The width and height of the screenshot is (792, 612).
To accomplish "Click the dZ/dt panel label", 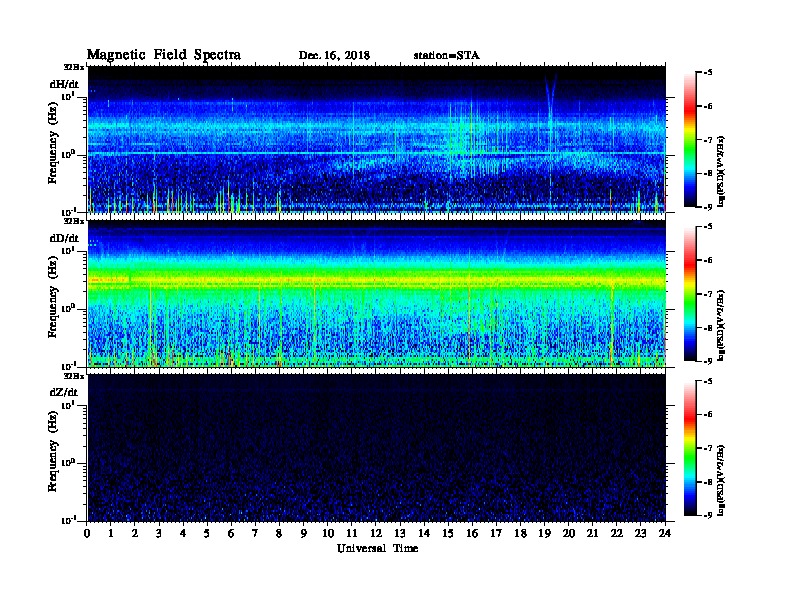I will click(x=64, y=392).
